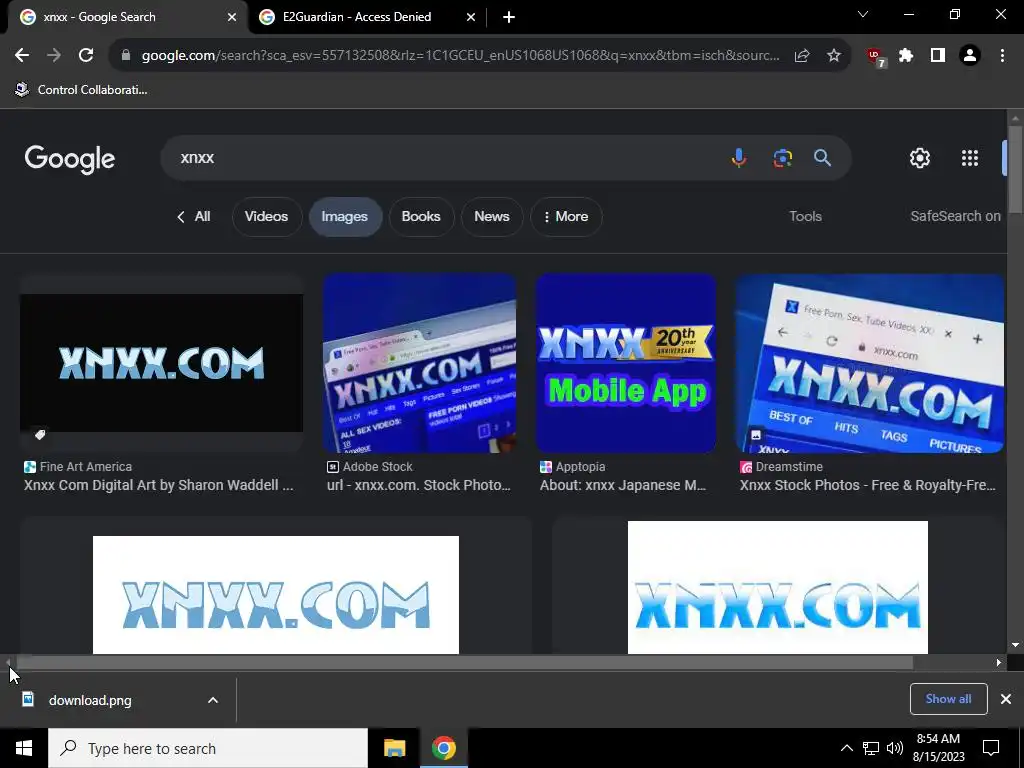Screen dimensions: 1024x768
Task: Expand download.png options chevron
Action: 213,700
